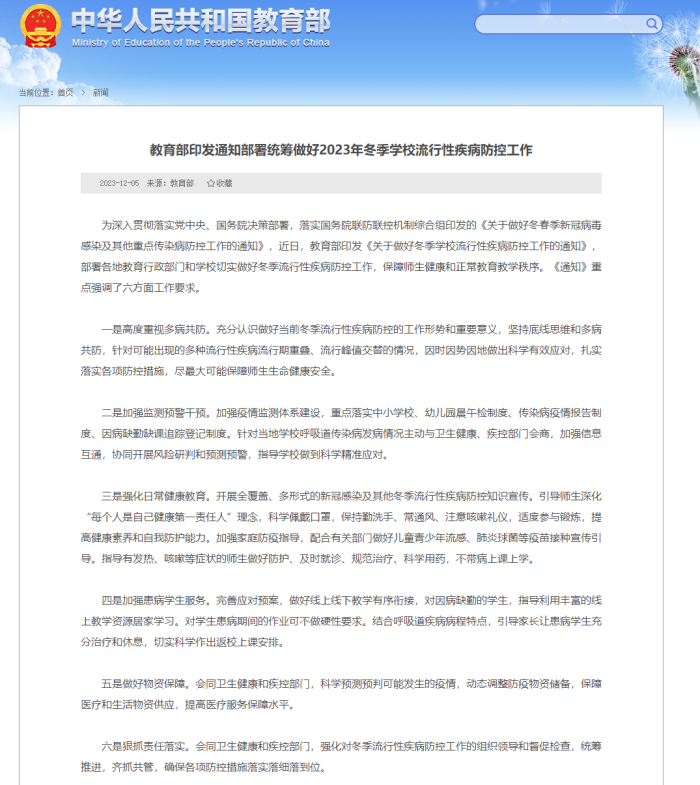Click the publish date 2023-12-05

click(x=119, y=183)
